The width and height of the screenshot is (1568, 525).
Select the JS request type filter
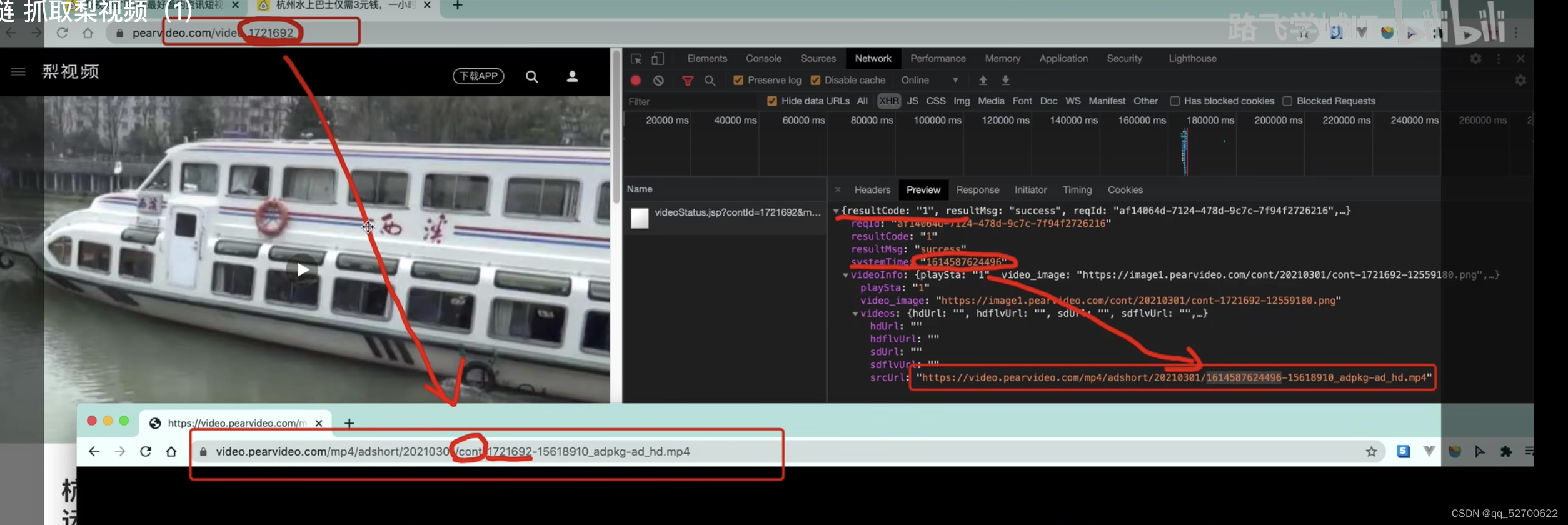click(x=913, y=101)
